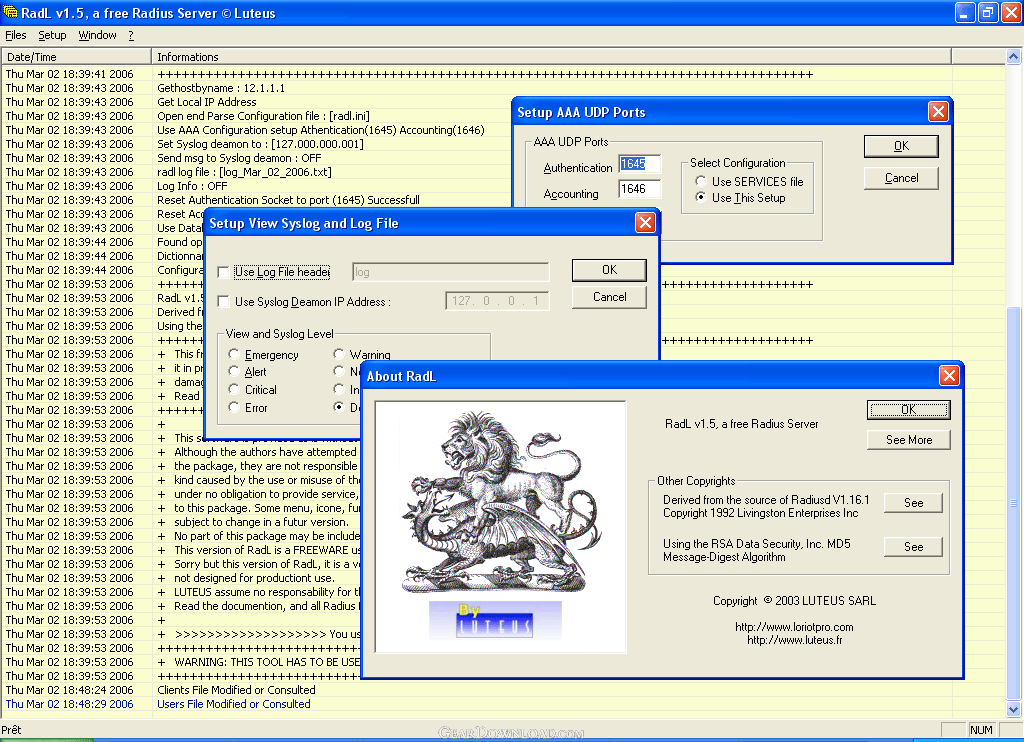1024x742 pixels.
Task: Enable Use Syslog Deamon IP Address checkbox
Action: coord(223,302)
